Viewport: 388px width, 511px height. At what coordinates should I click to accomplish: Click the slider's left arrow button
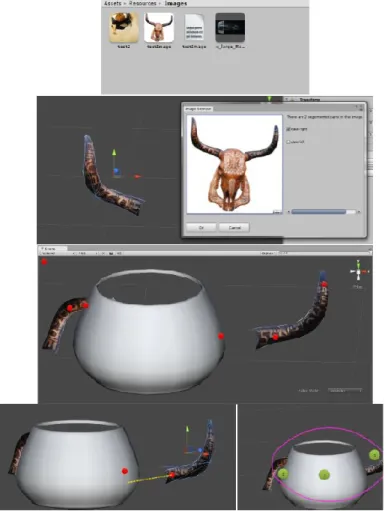(289, 212)
